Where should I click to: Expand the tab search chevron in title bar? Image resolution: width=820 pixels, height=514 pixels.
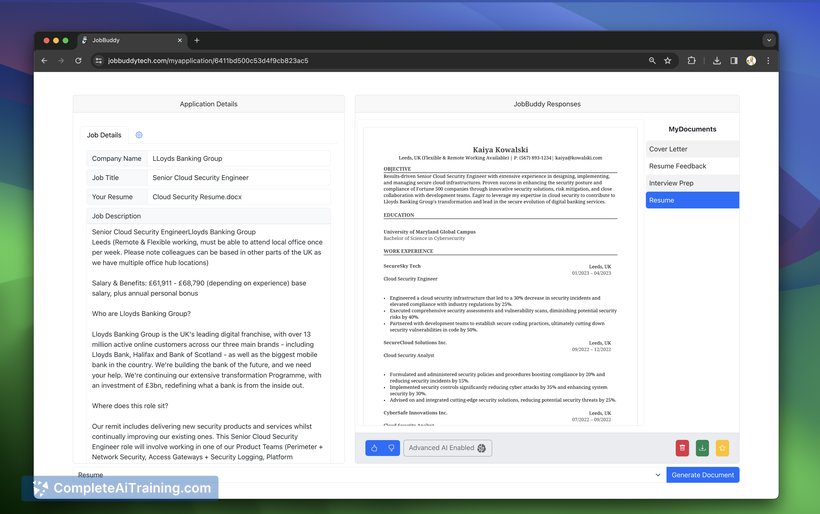pos(769,40)
